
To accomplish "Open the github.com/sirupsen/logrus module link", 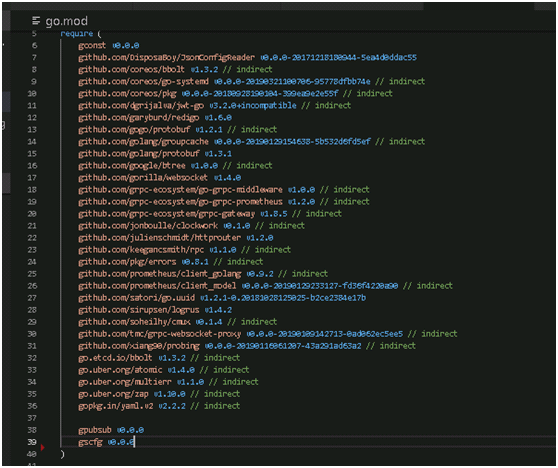I will coord(138,310).
